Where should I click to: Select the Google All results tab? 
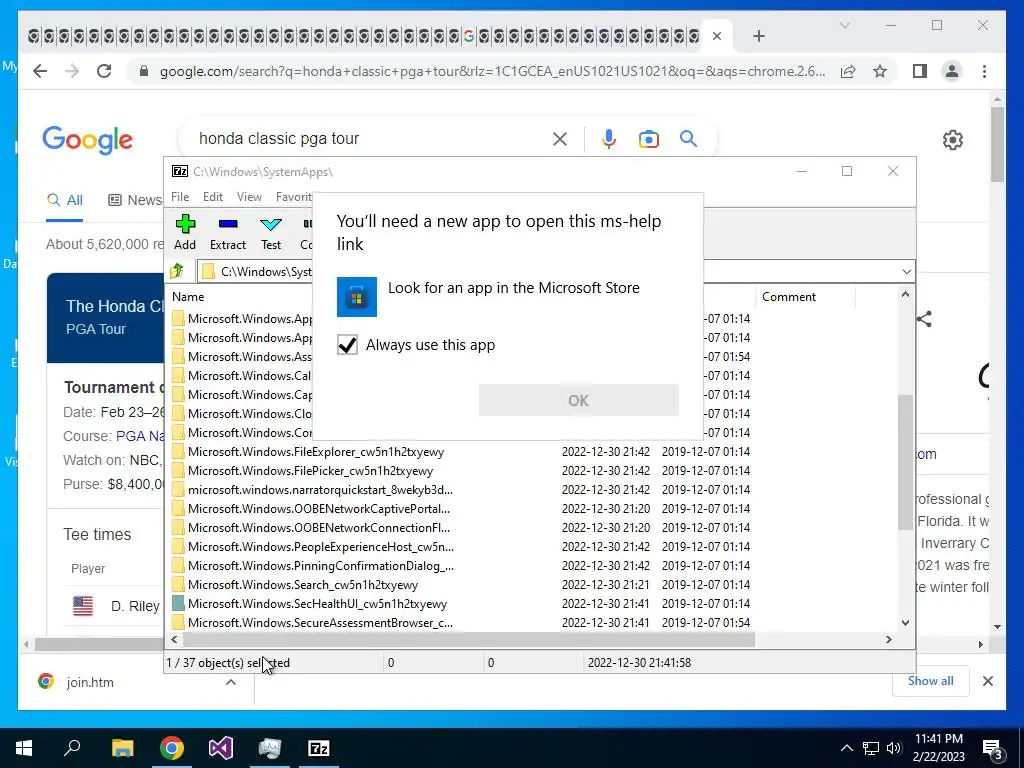(x=65, y=200)
